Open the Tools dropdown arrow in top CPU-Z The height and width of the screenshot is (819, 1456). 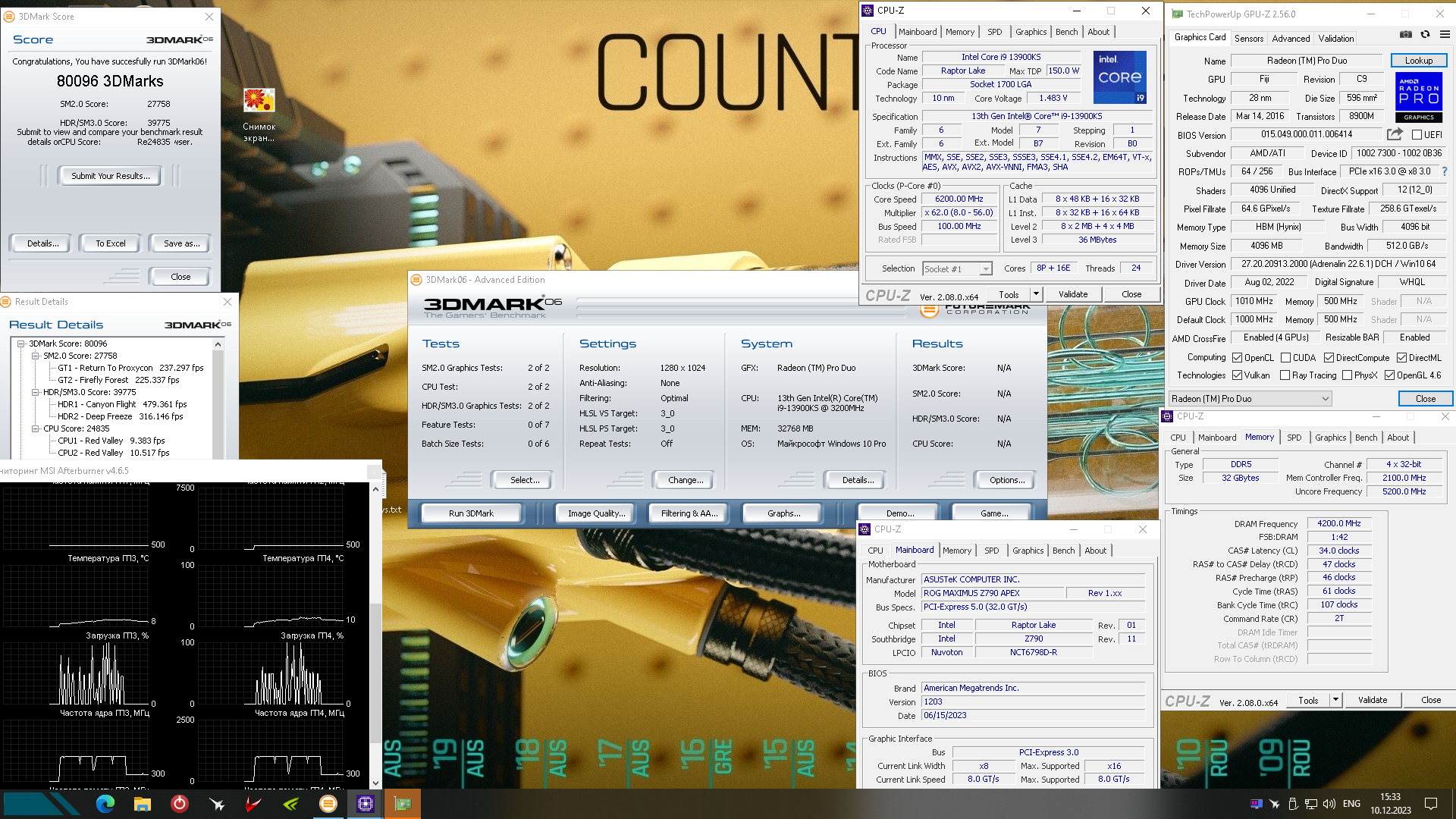[x=1036, y=294]
